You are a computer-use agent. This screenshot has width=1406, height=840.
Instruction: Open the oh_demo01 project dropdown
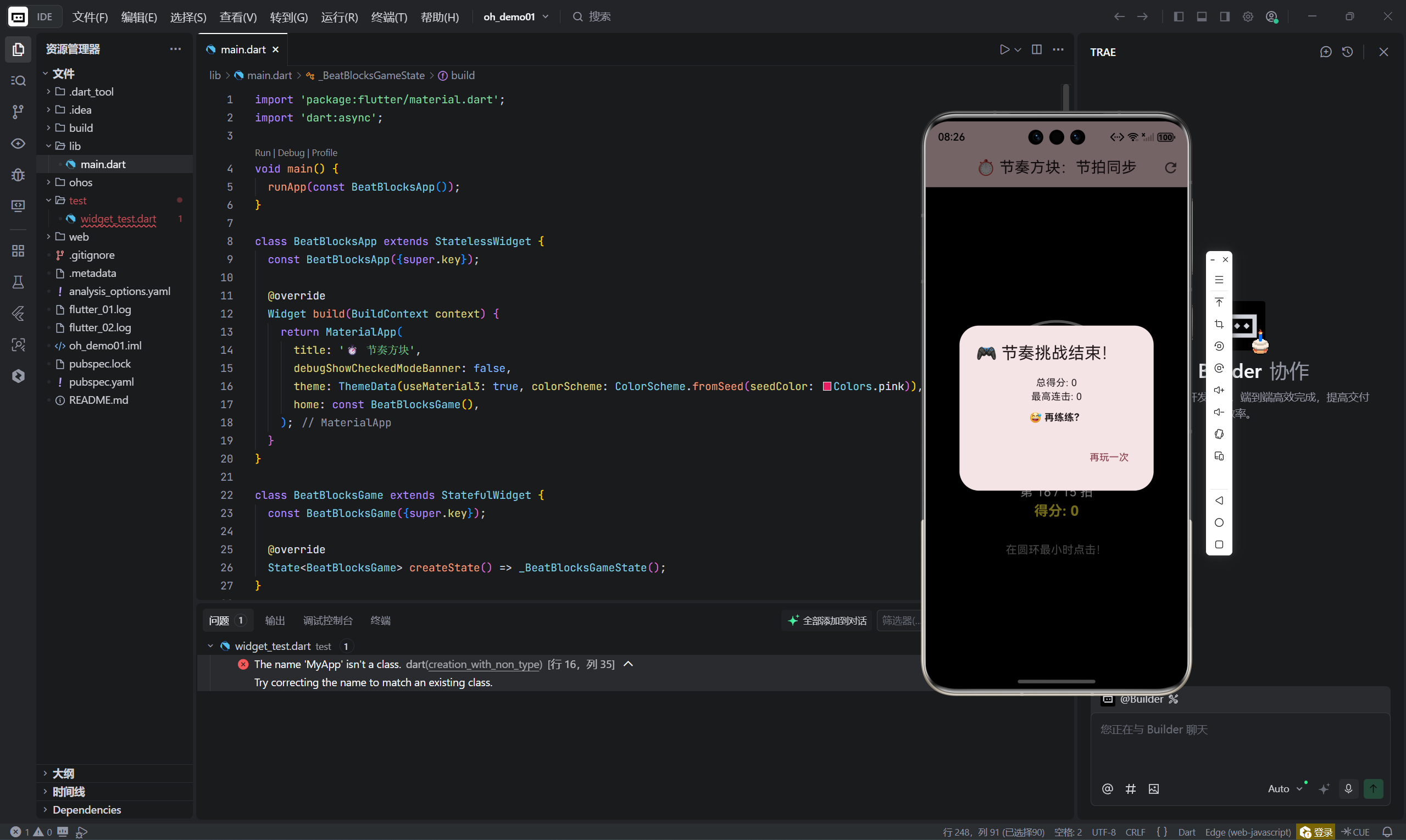(x=515, y=17)
